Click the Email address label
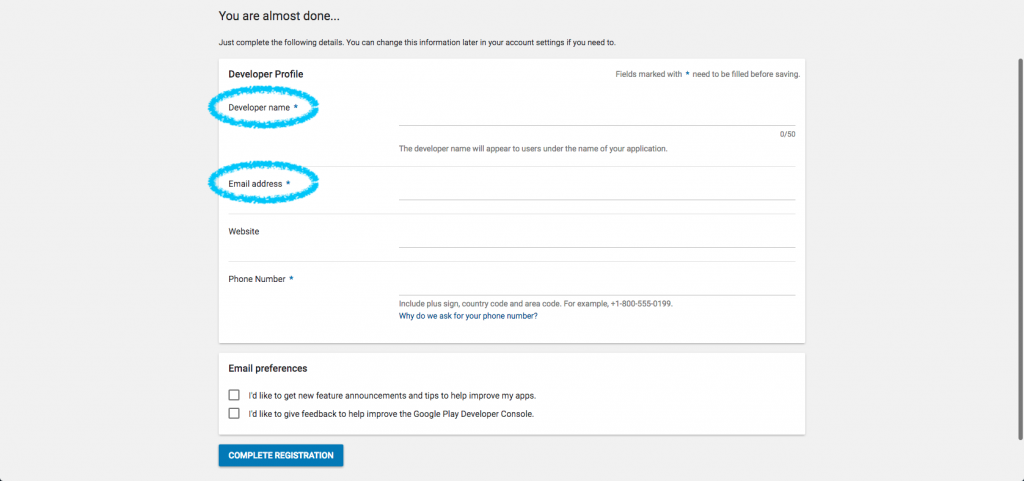Screen dimensions: 1024x481 [255, 184]
